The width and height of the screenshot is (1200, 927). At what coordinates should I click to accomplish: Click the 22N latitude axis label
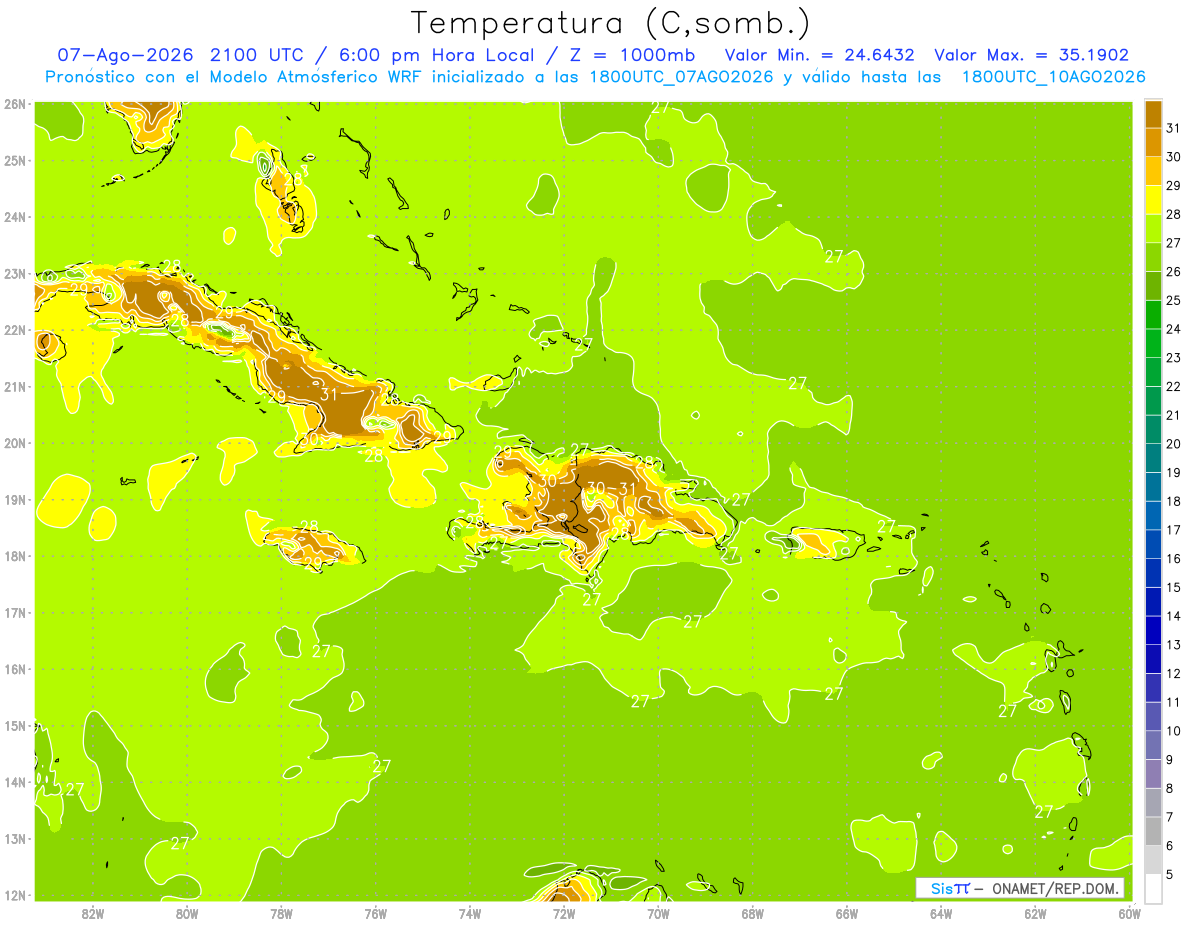14,330
